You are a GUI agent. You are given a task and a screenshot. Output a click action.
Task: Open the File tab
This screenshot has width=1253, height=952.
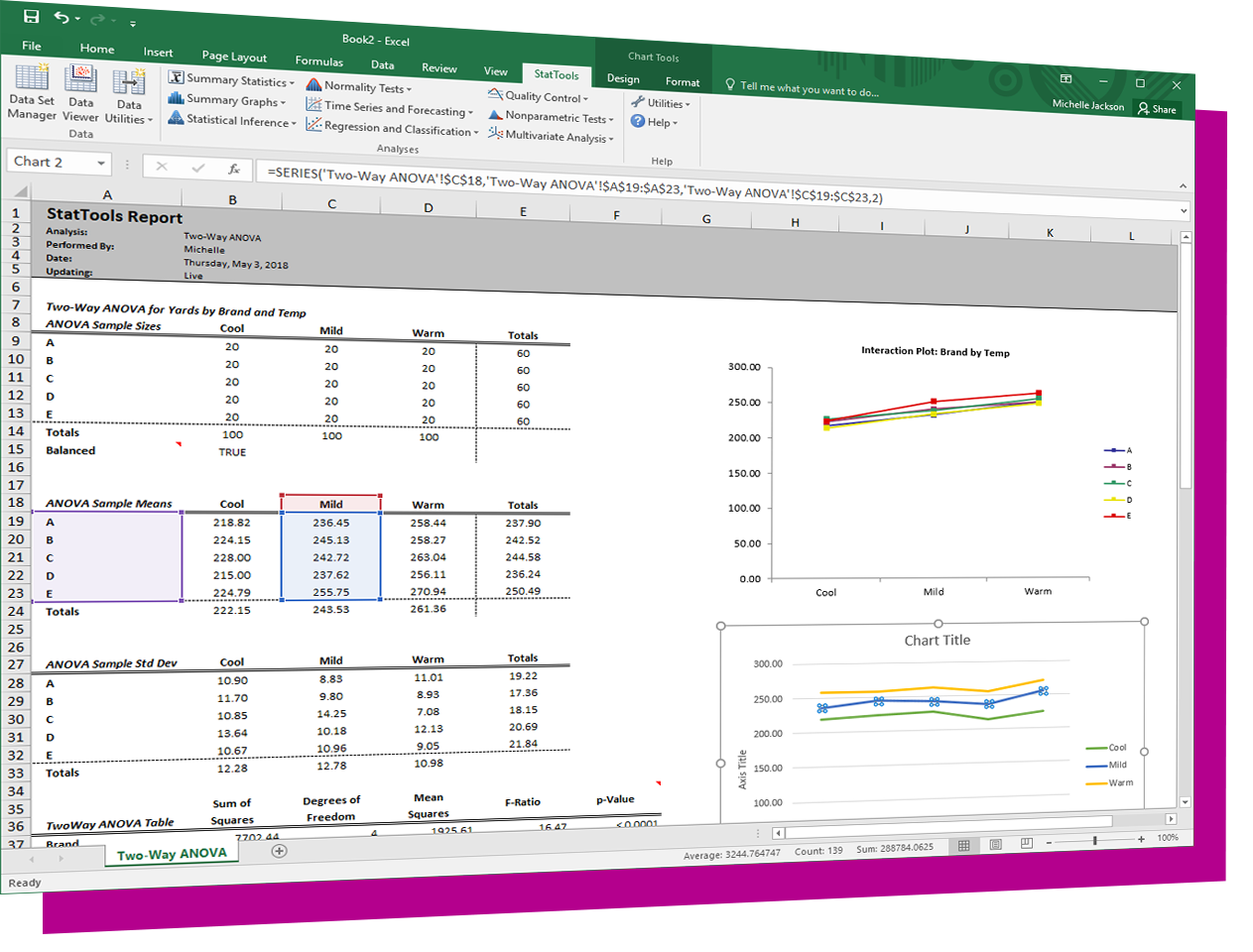32,46
